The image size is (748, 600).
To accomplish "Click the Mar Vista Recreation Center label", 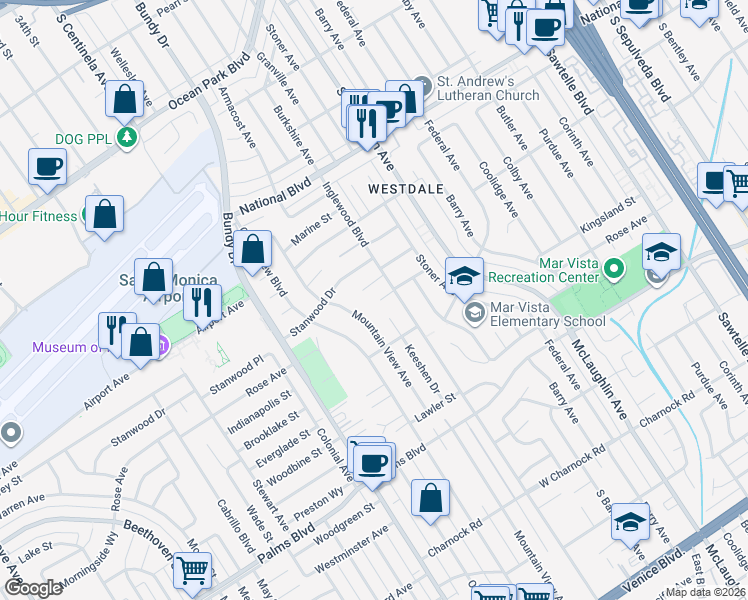I will tap(544, 270).
